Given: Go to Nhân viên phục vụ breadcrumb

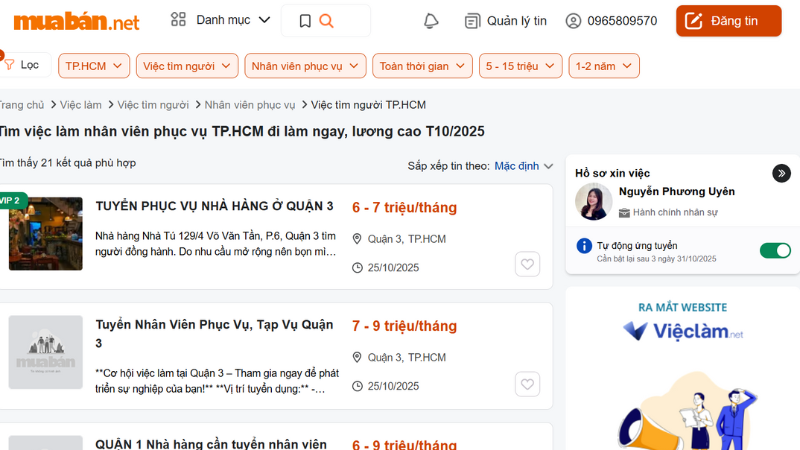Looking at the screenshot, I should [249, 105].
